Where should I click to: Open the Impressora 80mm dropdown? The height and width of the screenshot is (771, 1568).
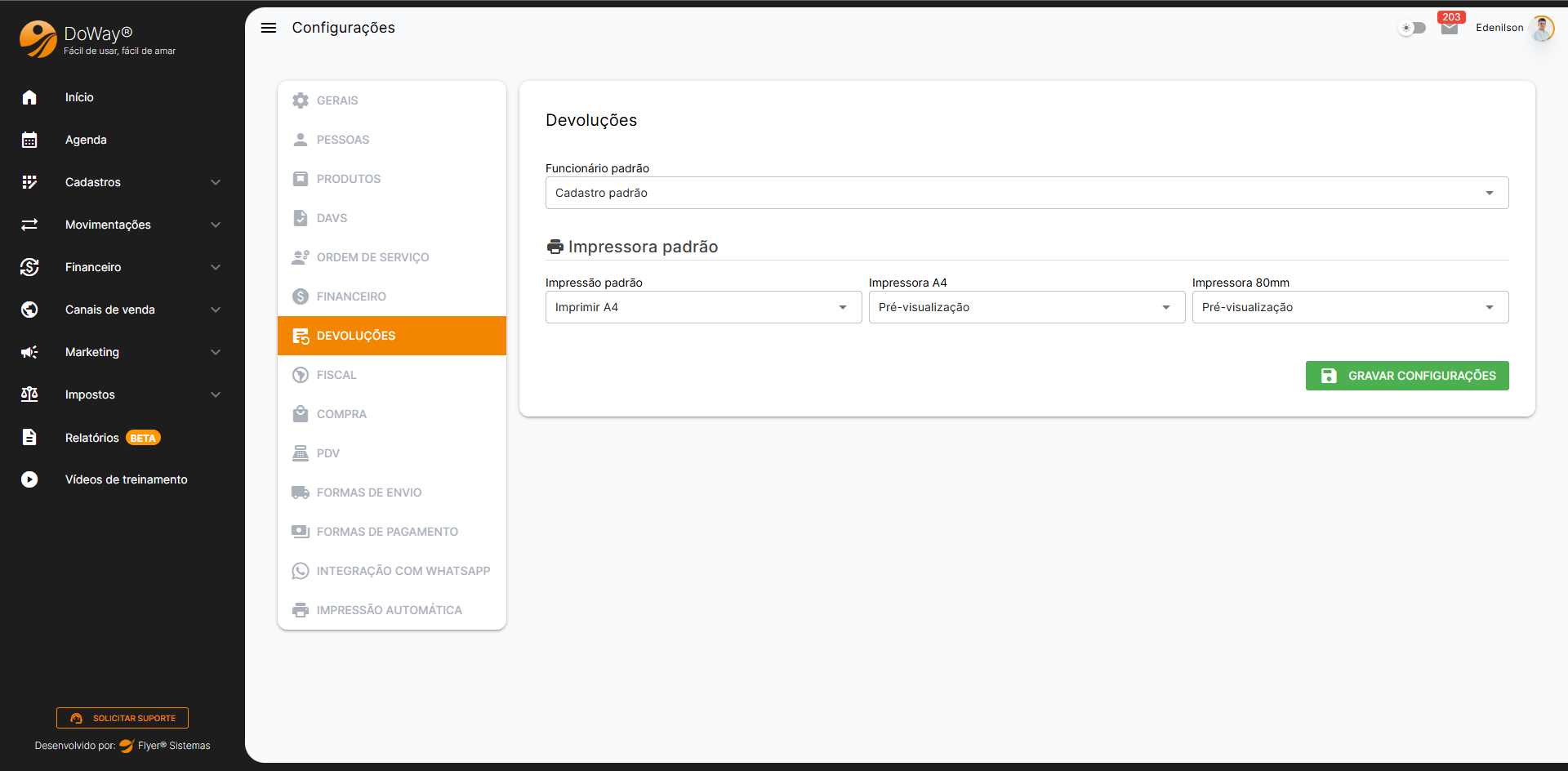click(x=1350, y=307)
